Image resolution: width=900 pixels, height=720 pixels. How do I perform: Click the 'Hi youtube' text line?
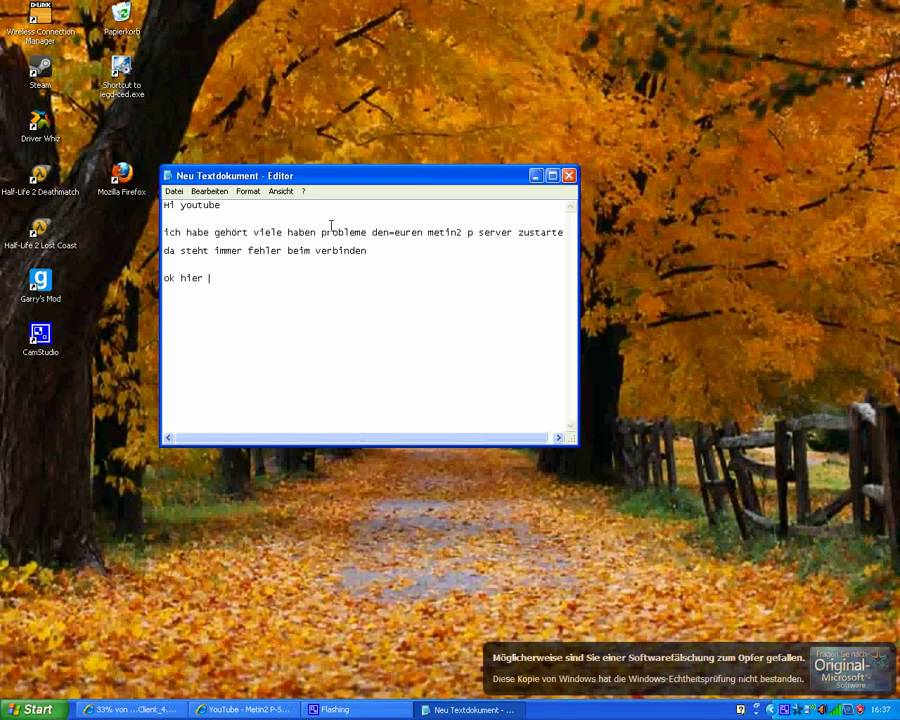[x=192, y=206]
